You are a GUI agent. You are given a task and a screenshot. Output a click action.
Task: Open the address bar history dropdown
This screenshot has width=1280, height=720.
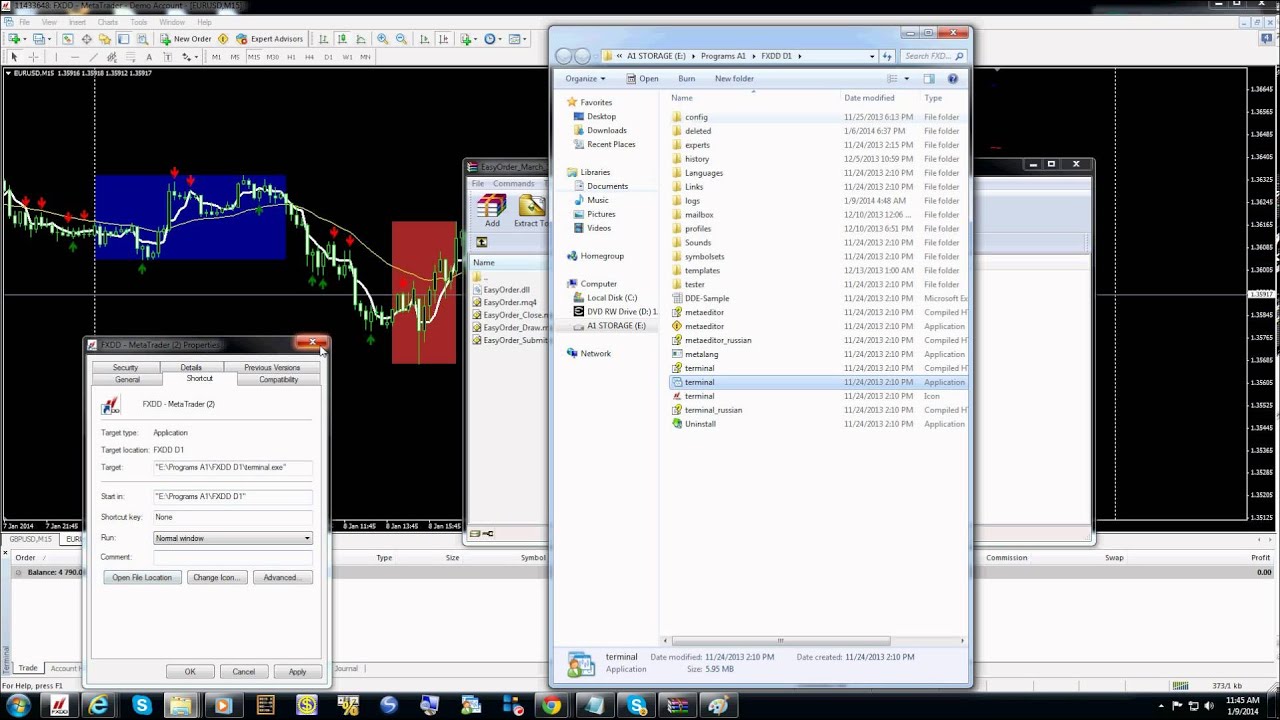point(872,56)
